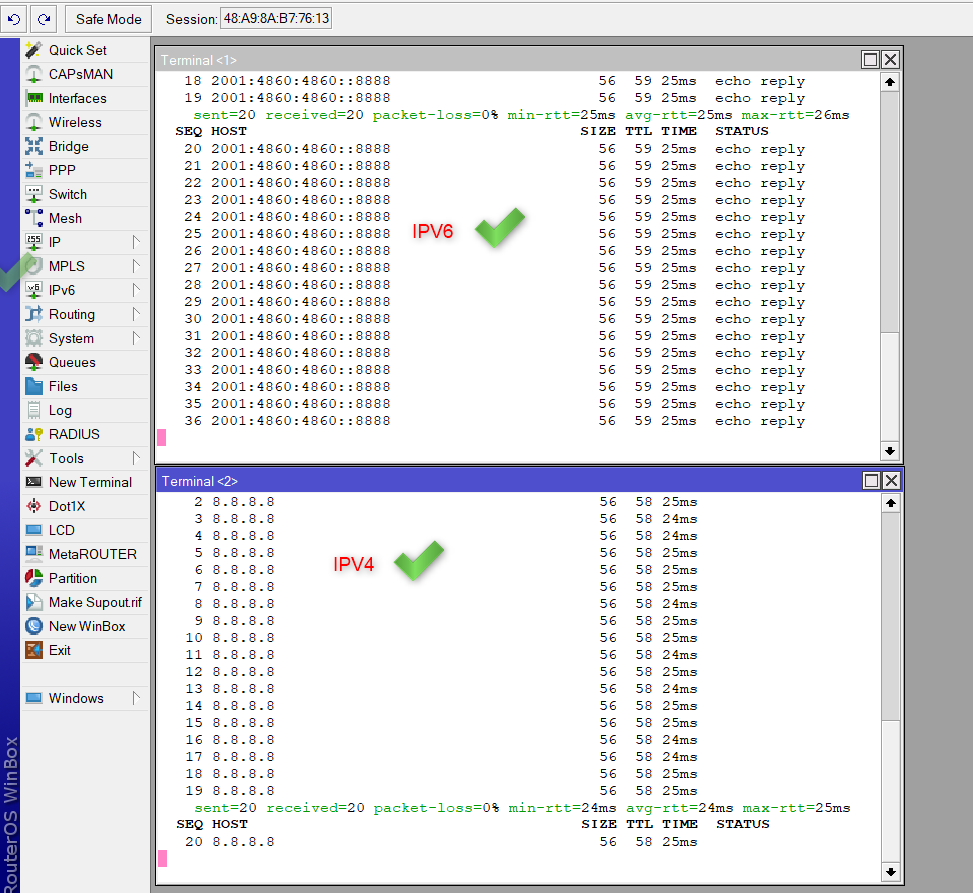973x893 pixels.
Task: Click the Session address field
Action: (277, 19)
